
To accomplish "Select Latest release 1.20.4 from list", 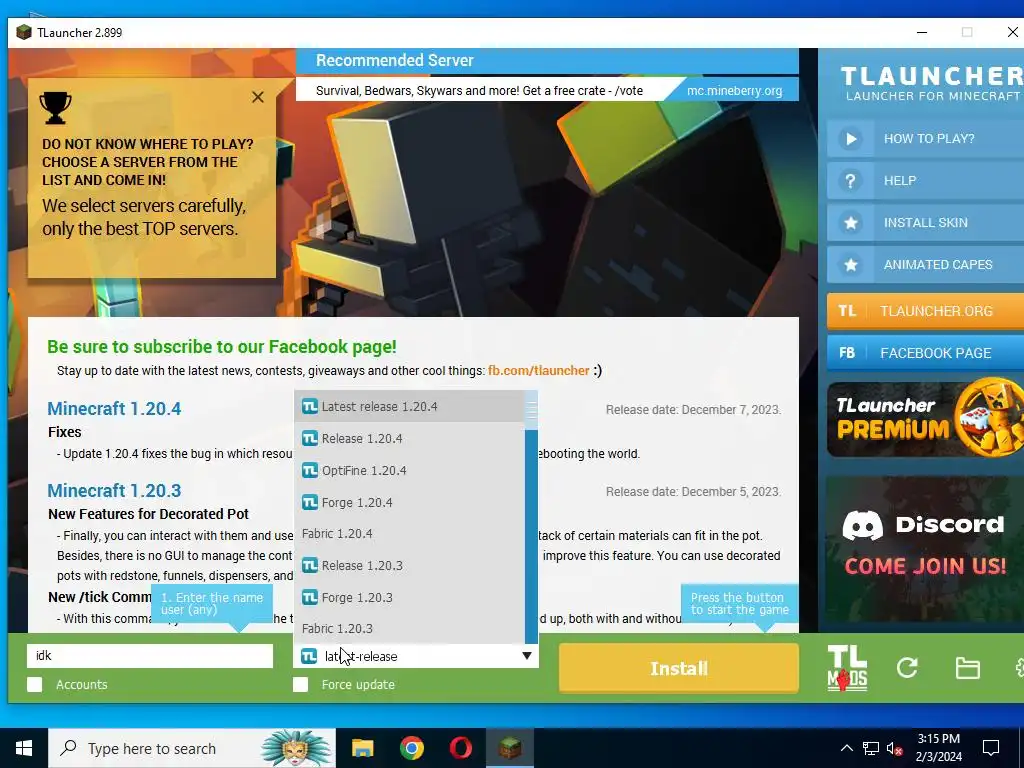I will (409, 406).
